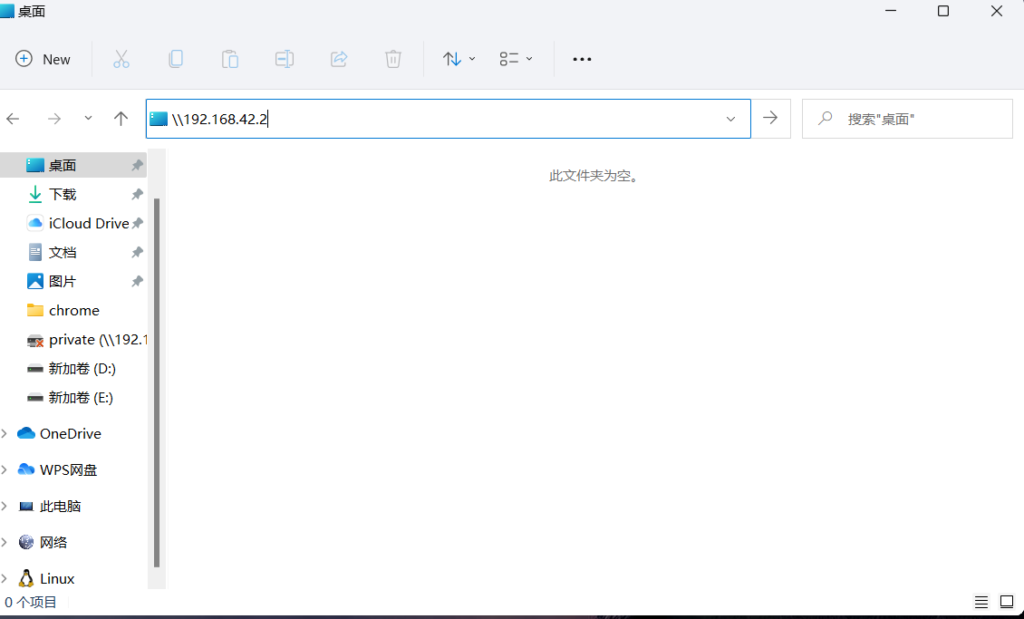1024x619 pixels.
Task: Click the New button in toolbar
Action: 43,59
